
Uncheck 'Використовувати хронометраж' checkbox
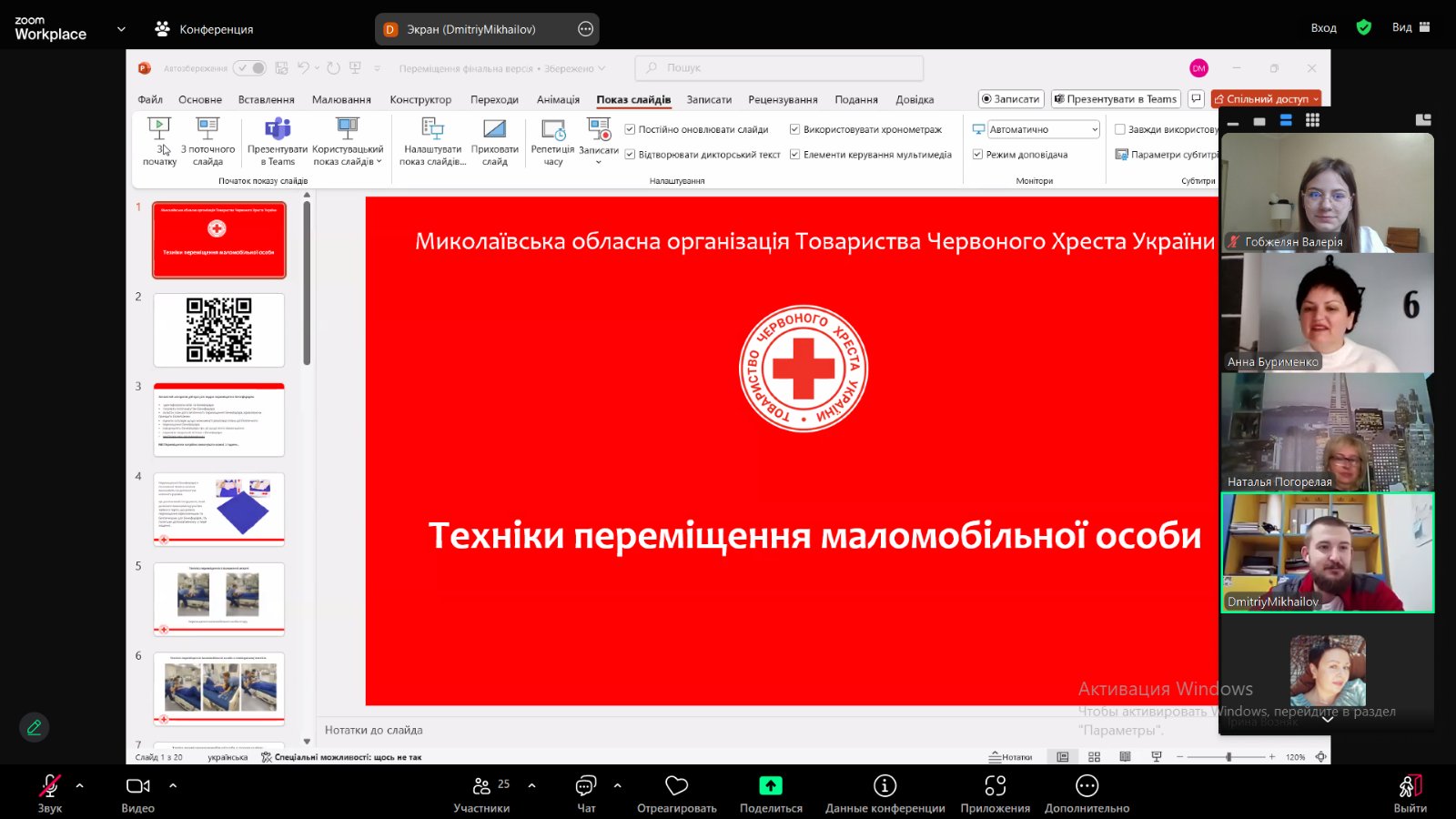click(x=794, y=129)
